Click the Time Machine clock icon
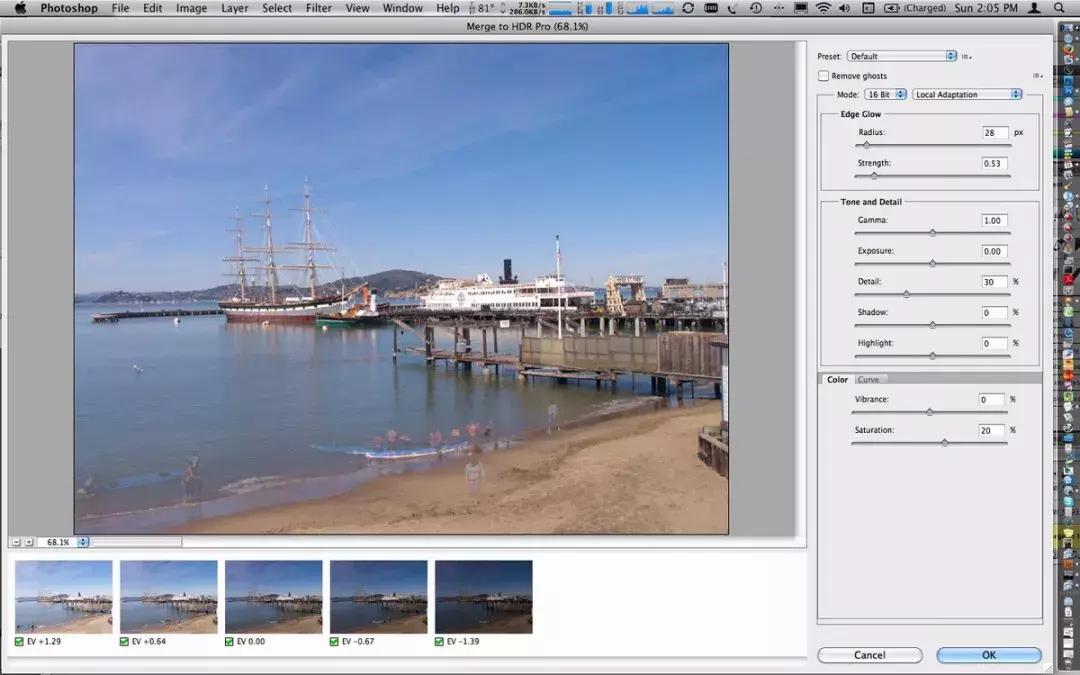1080x675 pixels. click(756, 8)
